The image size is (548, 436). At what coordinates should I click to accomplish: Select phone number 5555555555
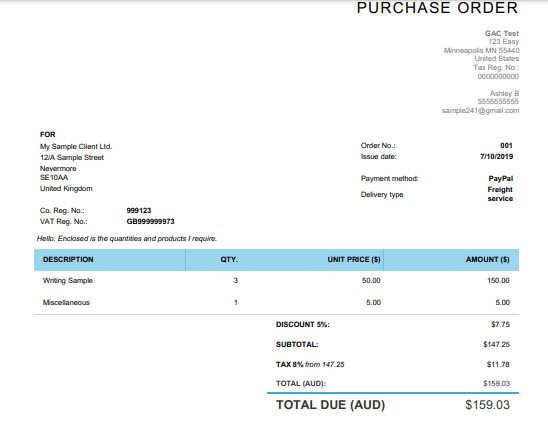click(498, 102)
